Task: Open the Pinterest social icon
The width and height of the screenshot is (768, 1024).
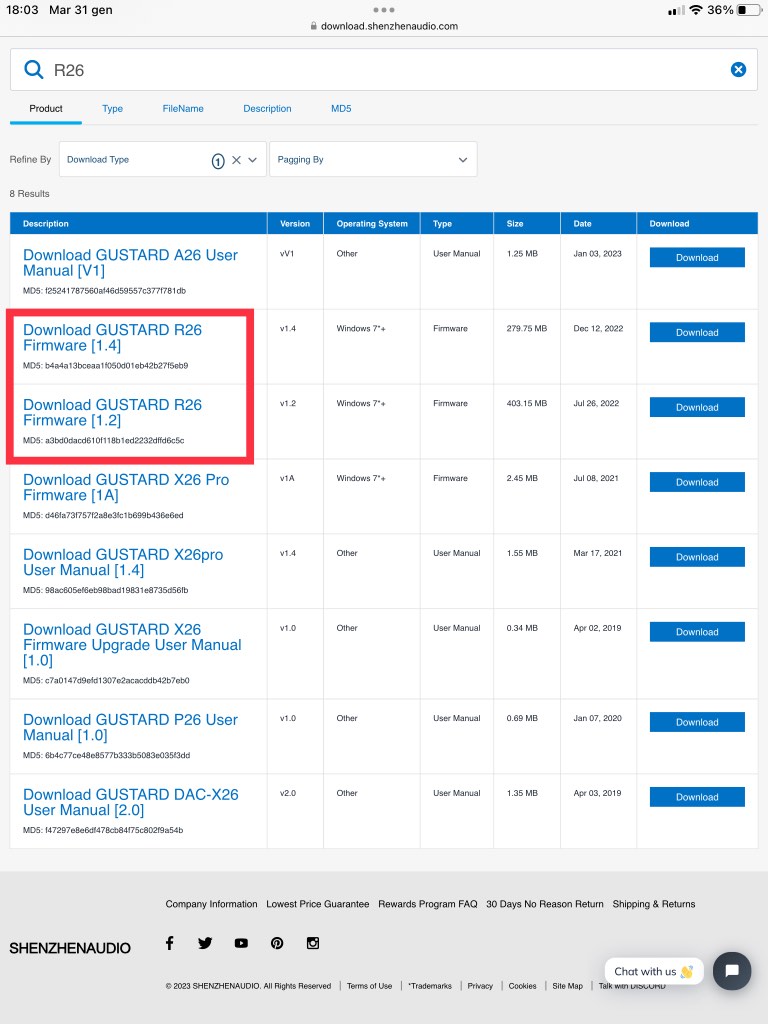Action: point(277,942)
